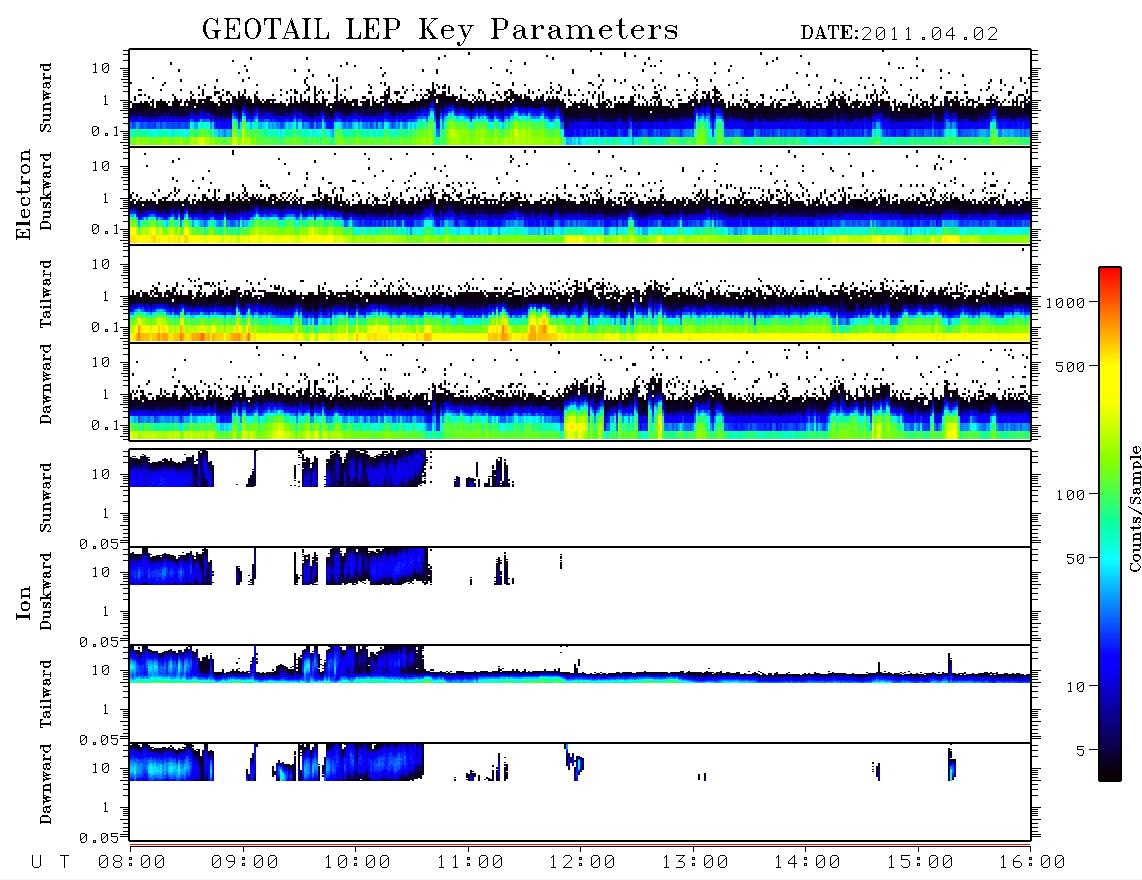This screenshot has height=880, width=1142.
Task: Click the 11:00 time tick label
Action: tap(470, 863)
